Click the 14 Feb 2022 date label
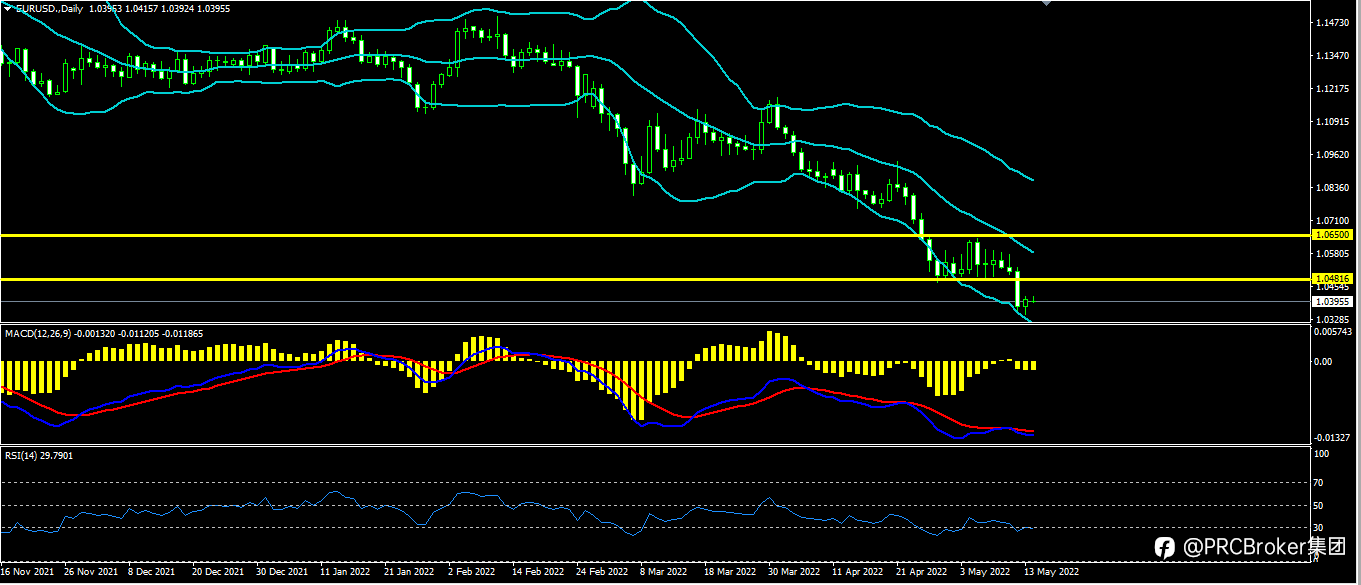This screenshot has width=1361, height=585. coord(537,572)
